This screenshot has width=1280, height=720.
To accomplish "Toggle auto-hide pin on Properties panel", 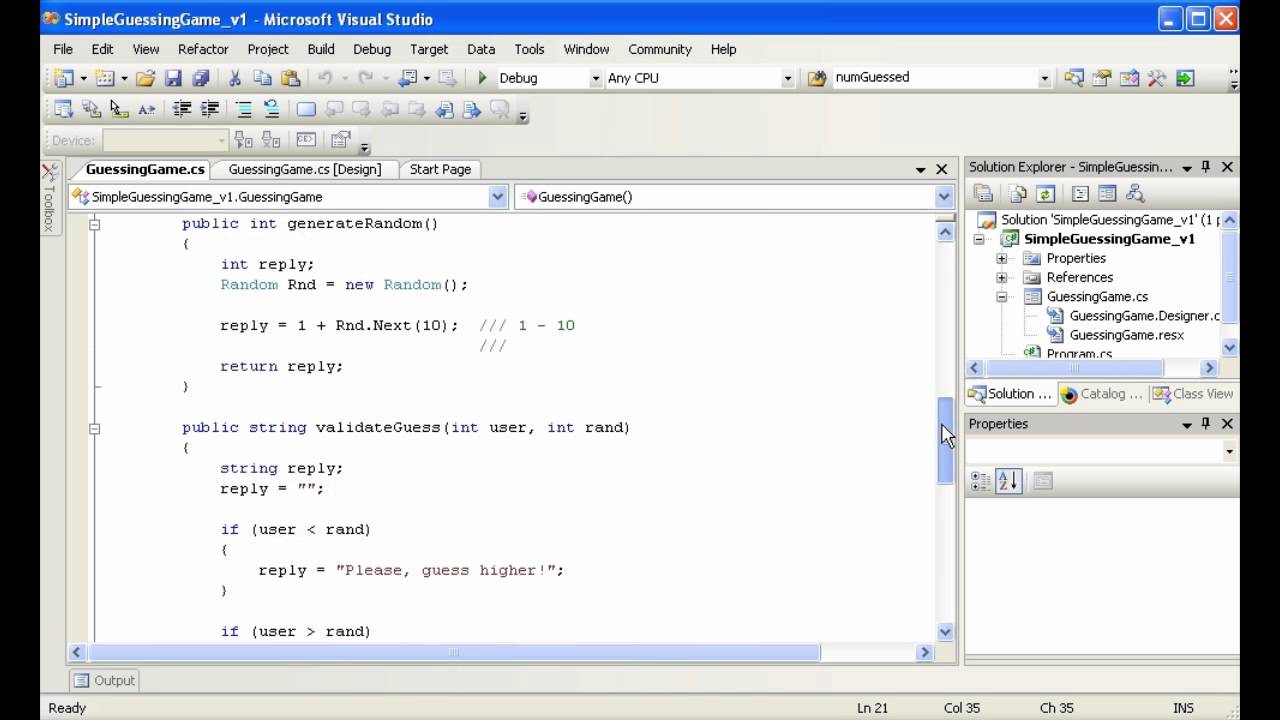I will [1206, 424].
